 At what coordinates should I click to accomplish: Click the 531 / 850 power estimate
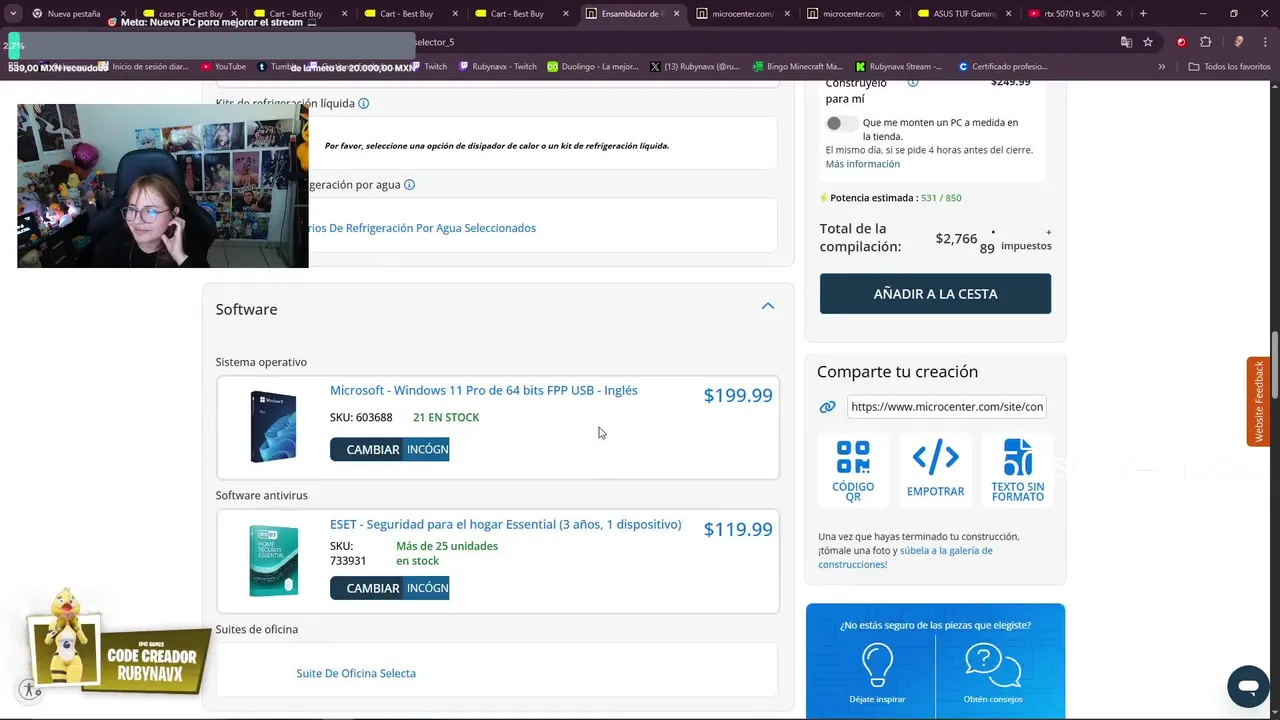click(941, 198)
